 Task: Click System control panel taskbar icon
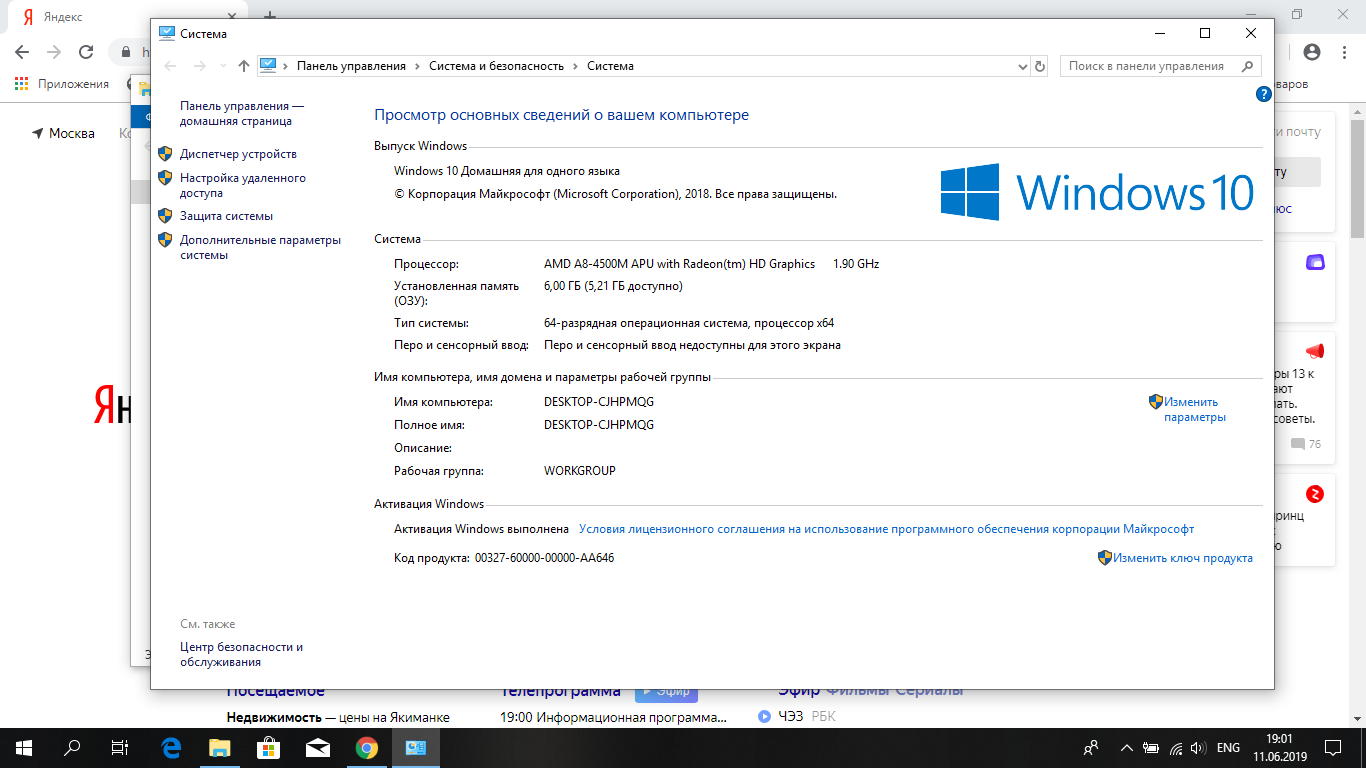[416, 747]
